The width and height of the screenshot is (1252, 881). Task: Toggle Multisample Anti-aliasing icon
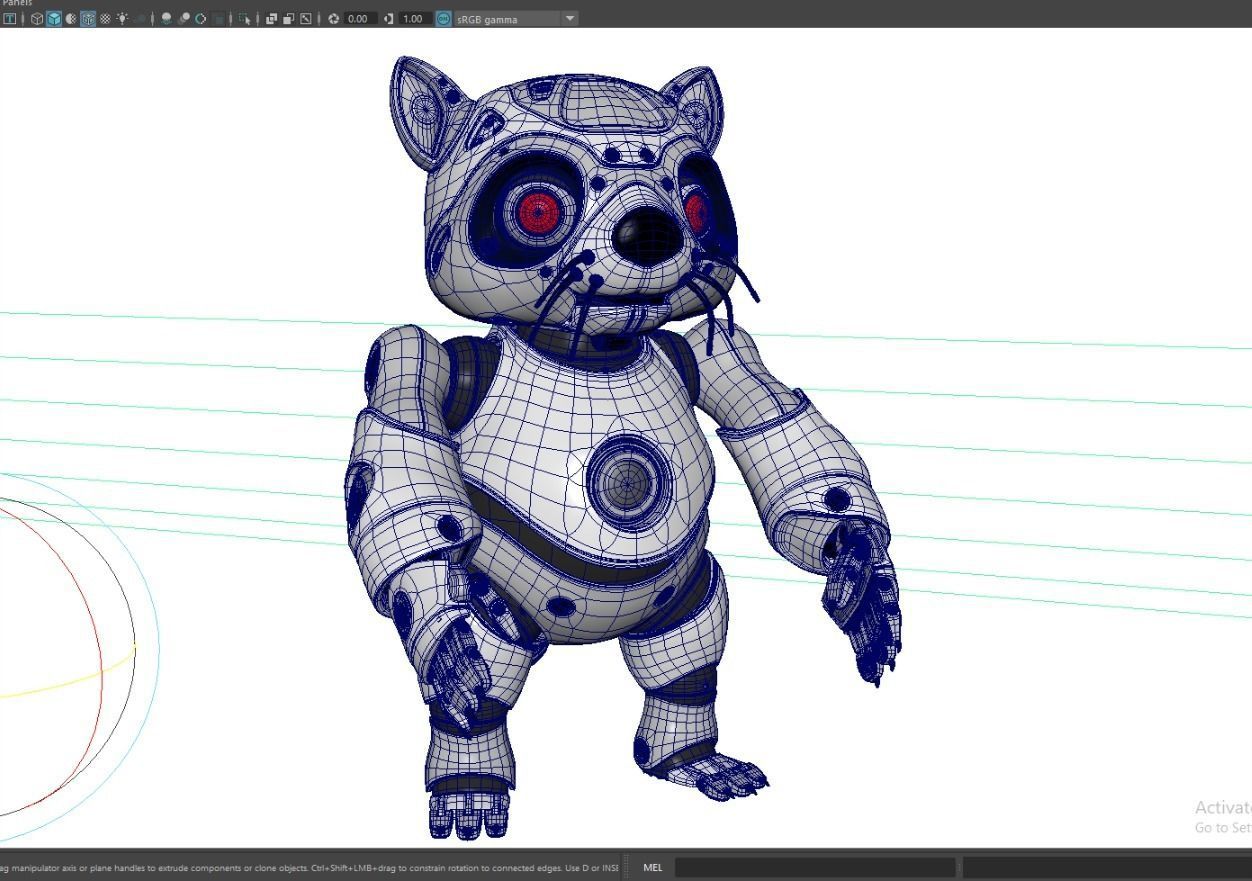pos(200,19)
